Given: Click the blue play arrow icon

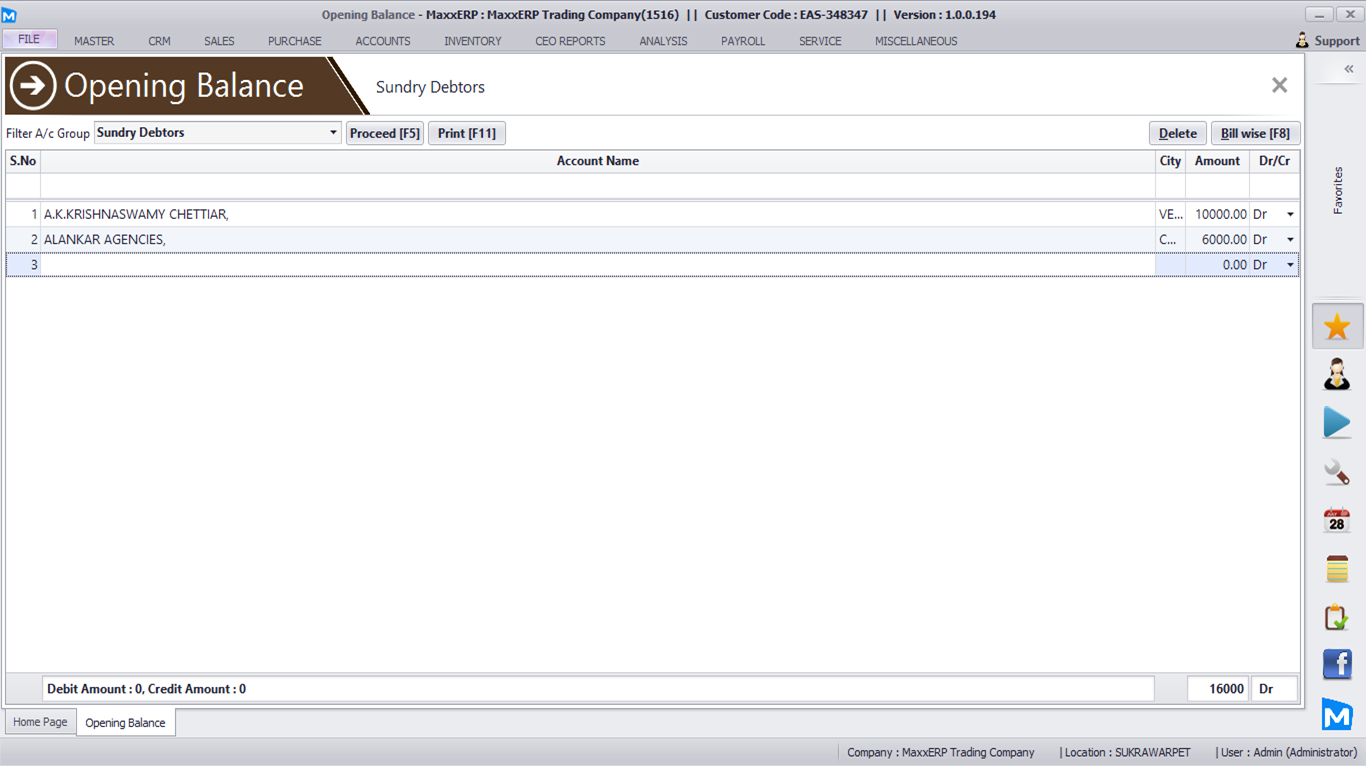Looking at the screenshot, I should [x=1337, y=422].
